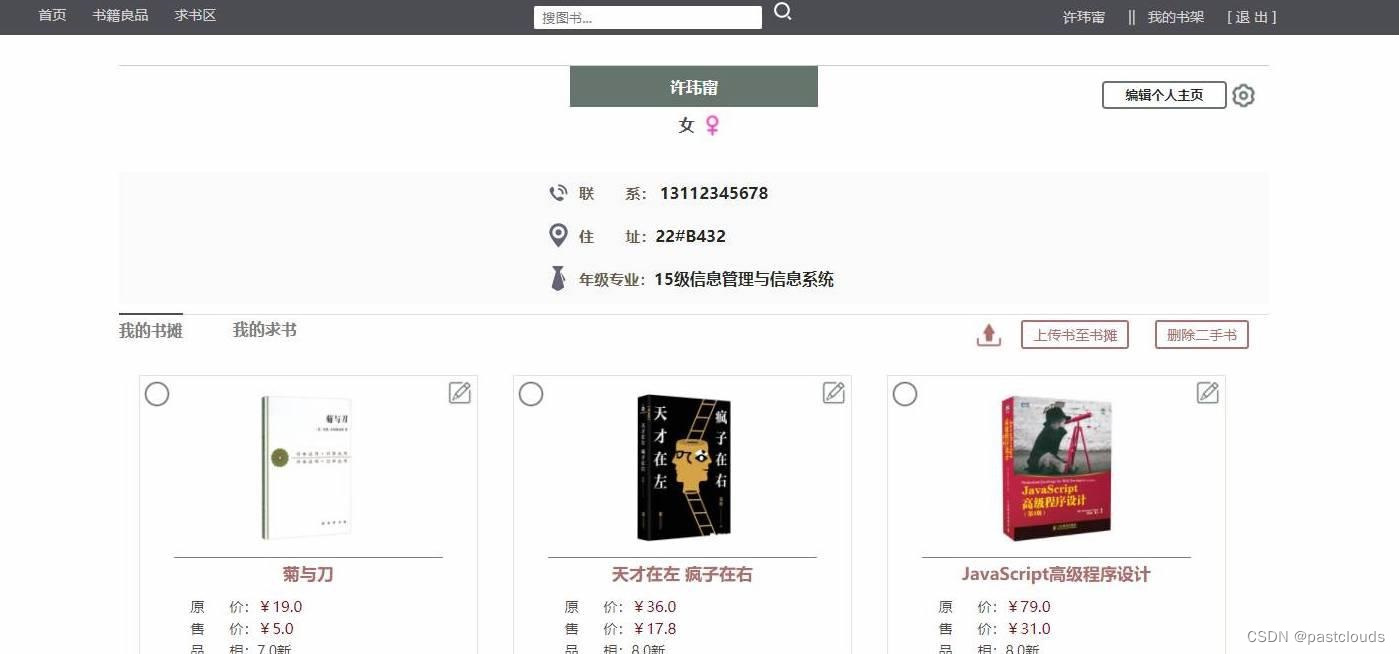Select the 菊与刀 book radio button

point(157,394)
